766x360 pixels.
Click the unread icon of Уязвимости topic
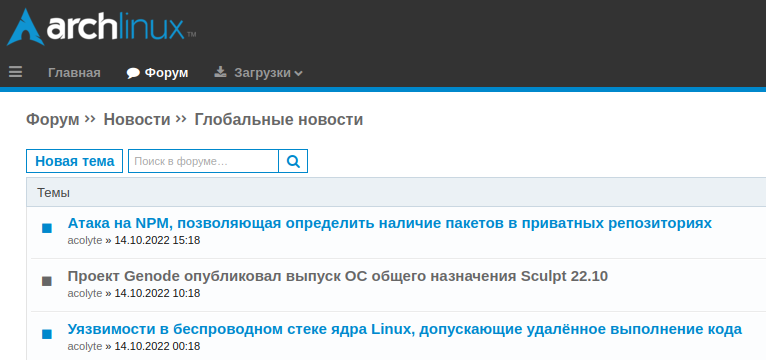pos(47,334)
